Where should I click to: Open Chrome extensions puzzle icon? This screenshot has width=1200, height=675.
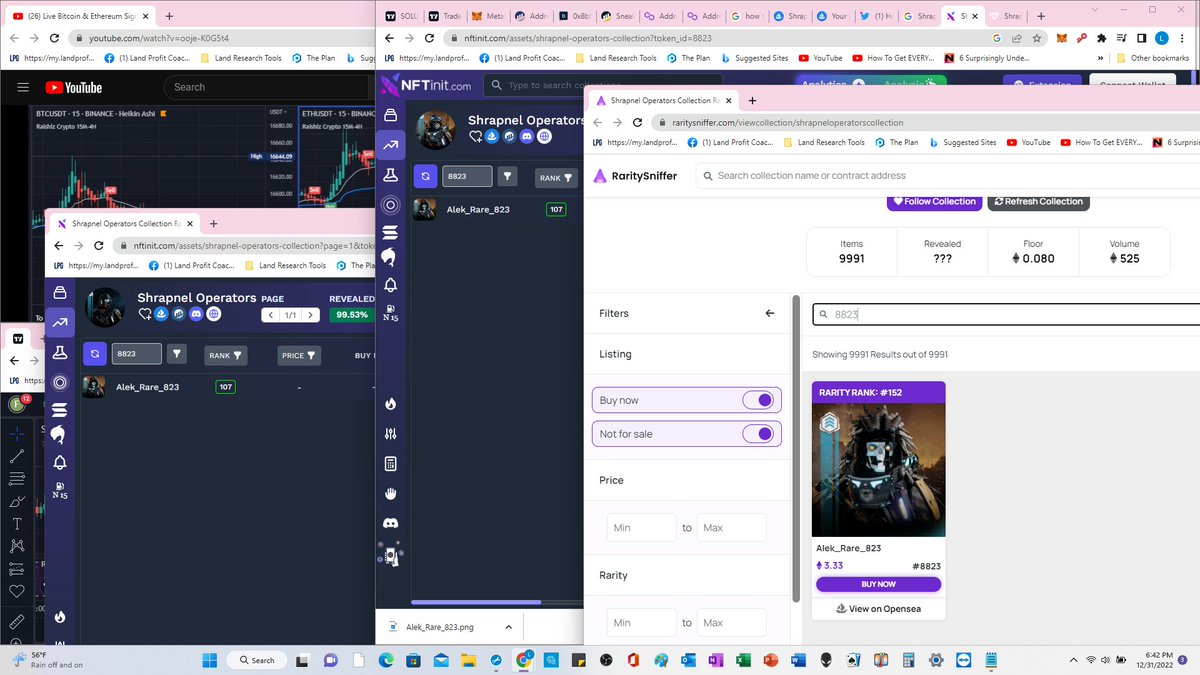pyautogui.click(x=1101, y=38)
